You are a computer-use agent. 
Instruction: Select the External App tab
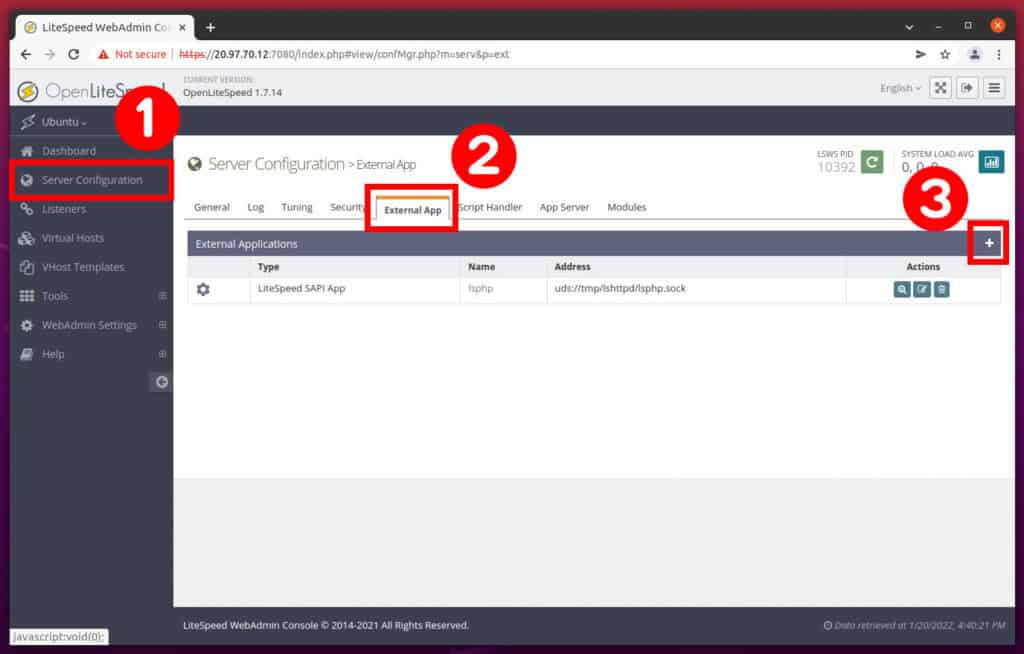point(413,210)
